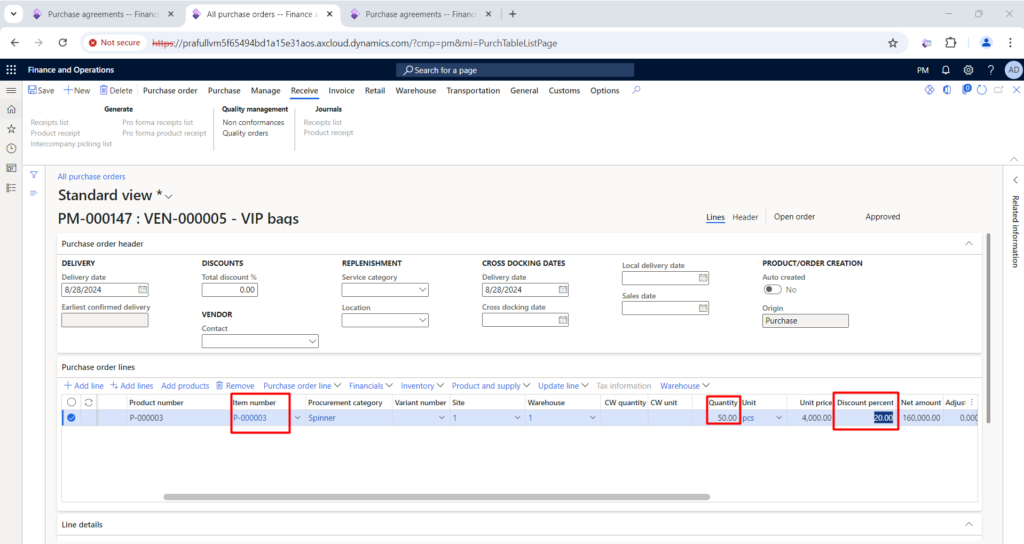Image resolution: width=1024 pixels, height=544 pixels.
Task: Open Favorites star in left sidebar
Action: coord(11,129)
